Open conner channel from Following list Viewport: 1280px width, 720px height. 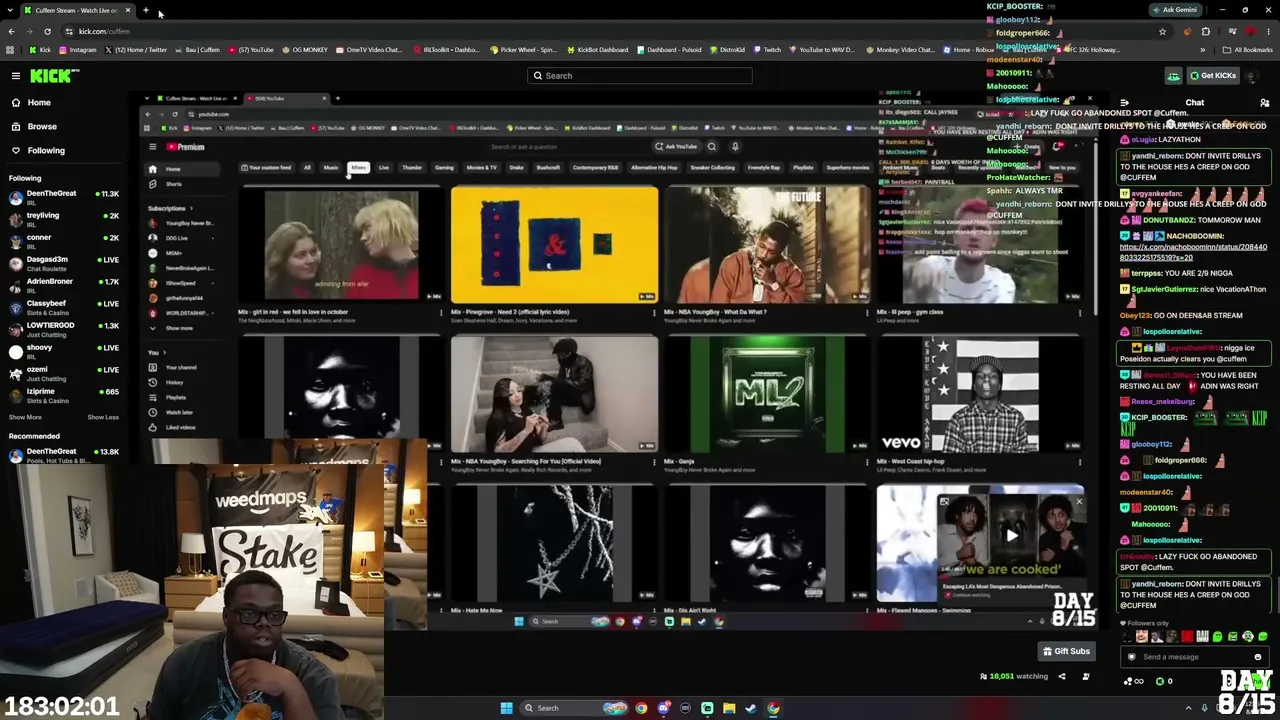point(62,242)
